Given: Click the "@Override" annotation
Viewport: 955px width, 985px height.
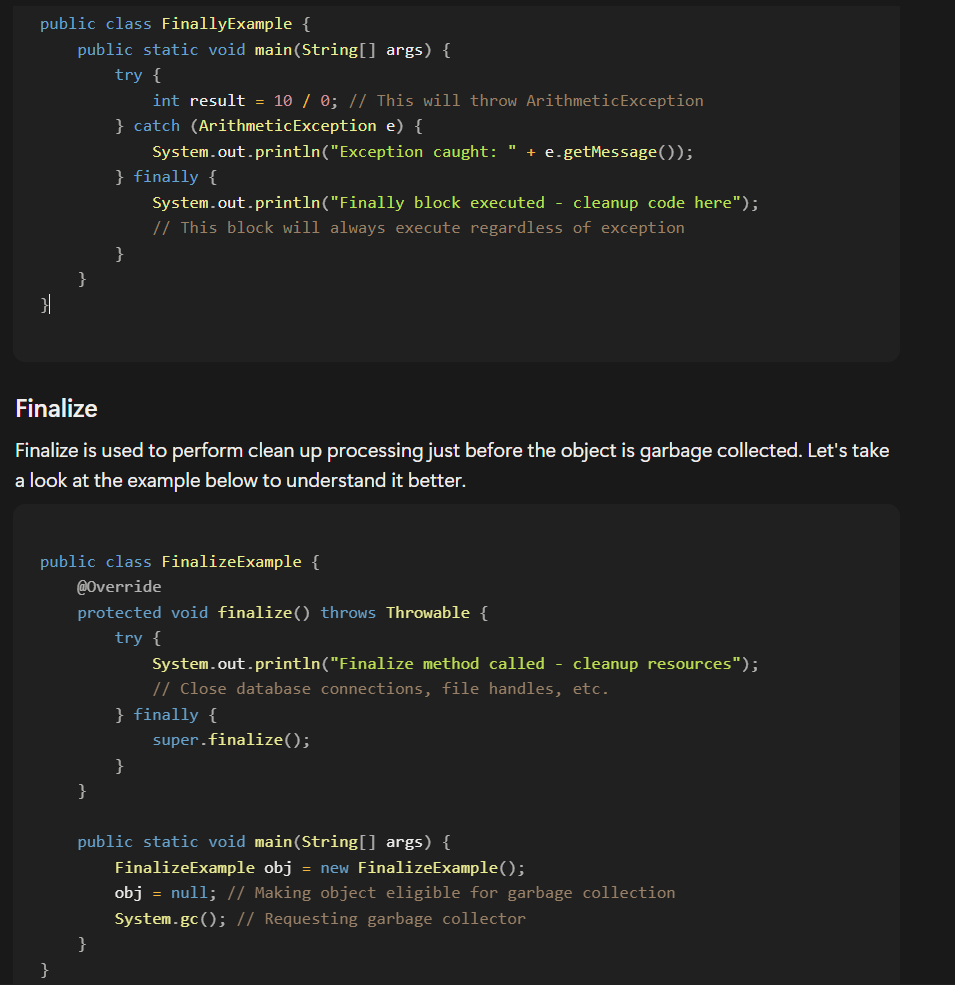Looking at the screenshot, I should [119, 587].
